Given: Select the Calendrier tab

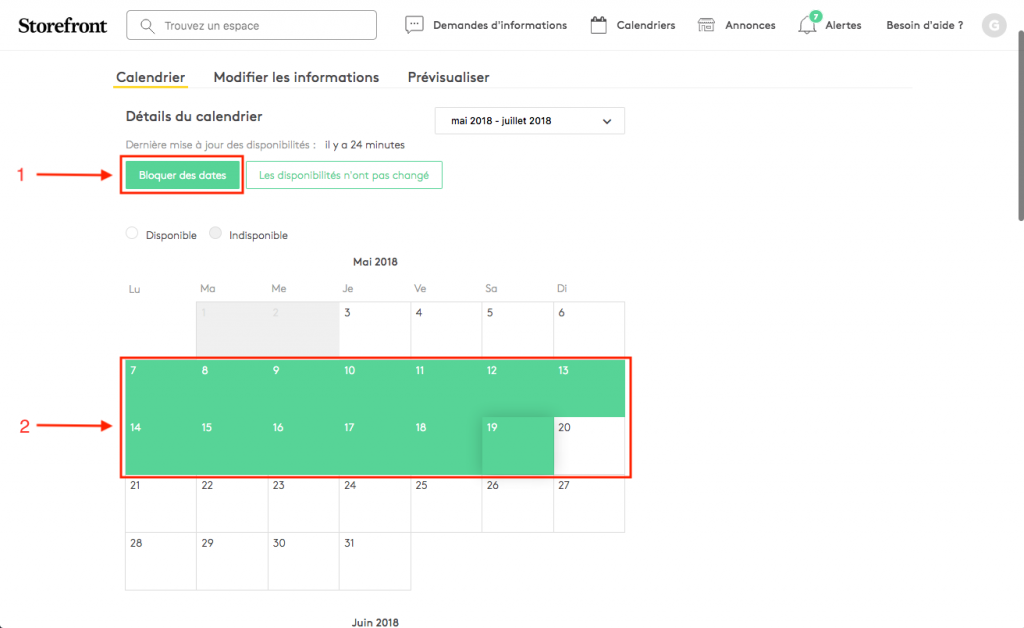Looking at the screenshot, I should pos(150,77).
